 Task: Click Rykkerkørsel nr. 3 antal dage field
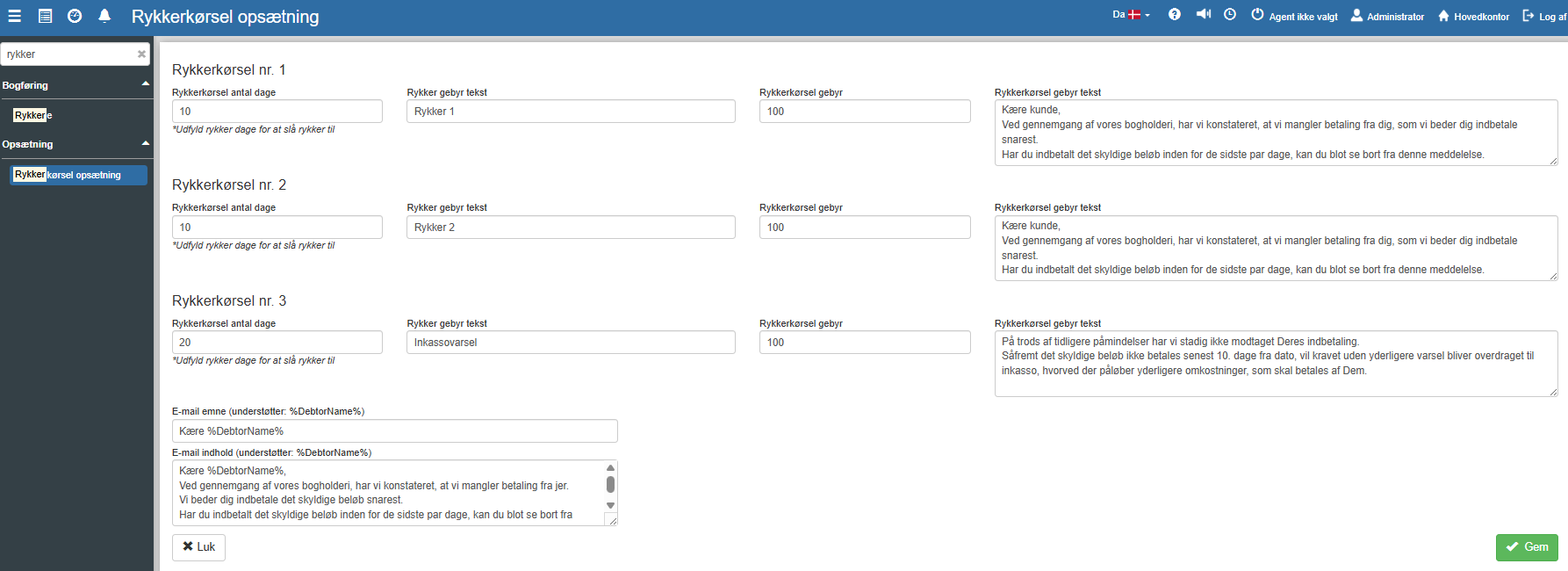[277, 343]
